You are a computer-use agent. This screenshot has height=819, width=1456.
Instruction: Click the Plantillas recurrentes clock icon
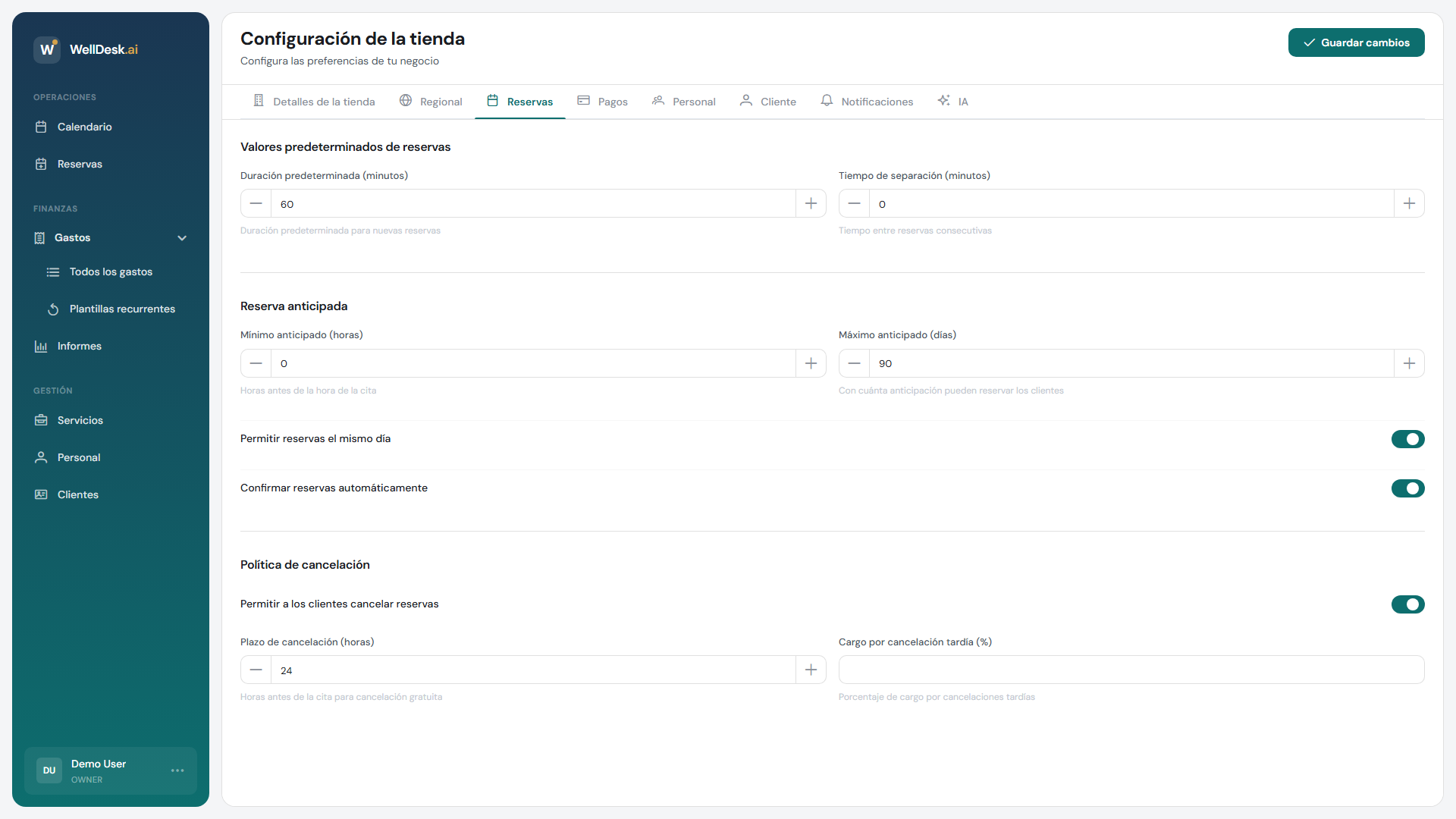coord(53,309)
